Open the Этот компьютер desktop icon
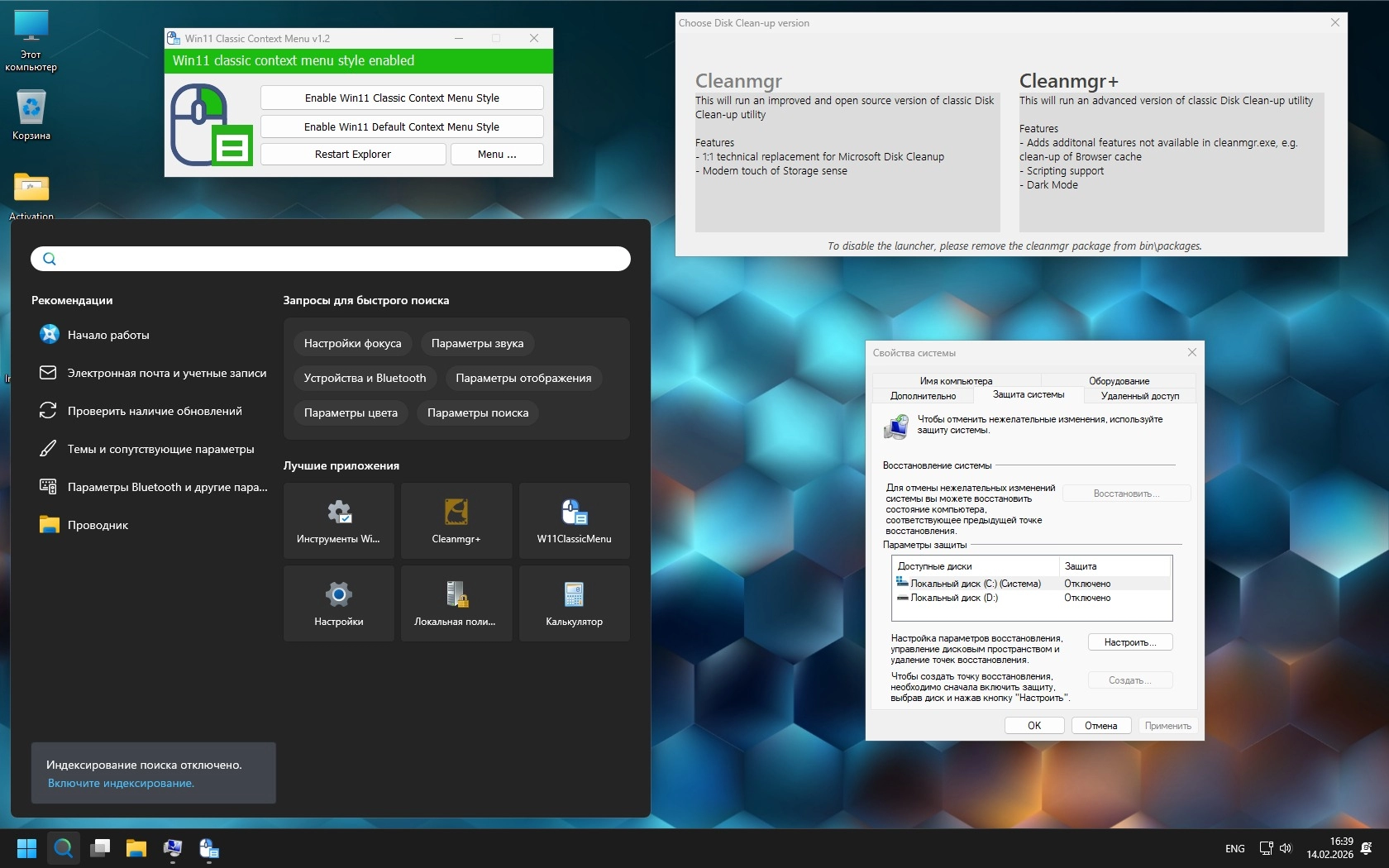Screen dimensions: 1389x868 (31, 41)
